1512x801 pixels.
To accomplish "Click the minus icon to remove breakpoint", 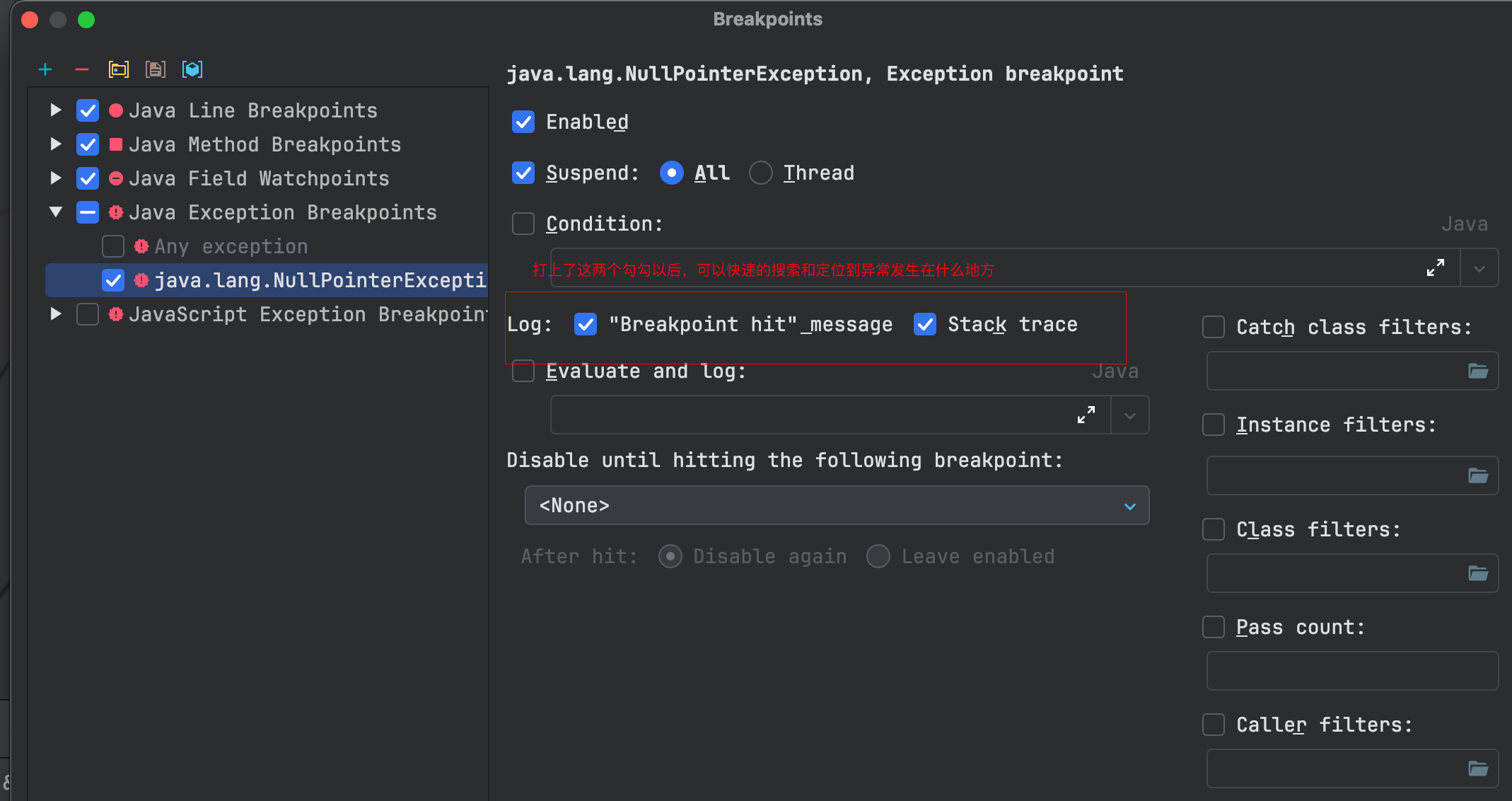I will point(82,69).
